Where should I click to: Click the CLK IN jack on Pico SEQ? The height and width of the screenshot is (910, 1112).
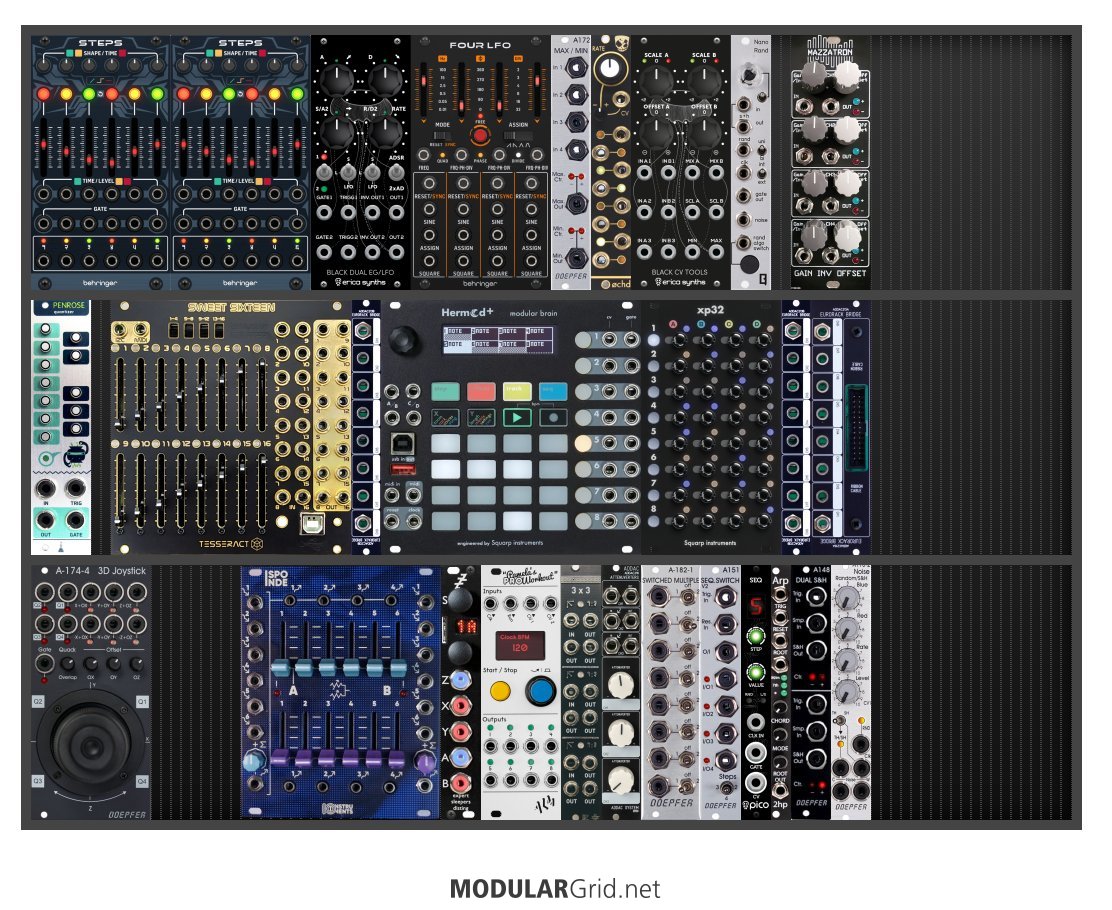tap(756, 722)
